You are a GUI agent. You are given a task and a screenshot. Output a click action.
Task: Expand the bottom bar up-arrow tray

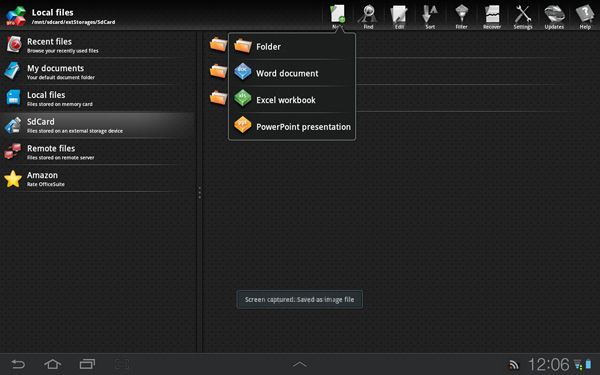300,364
